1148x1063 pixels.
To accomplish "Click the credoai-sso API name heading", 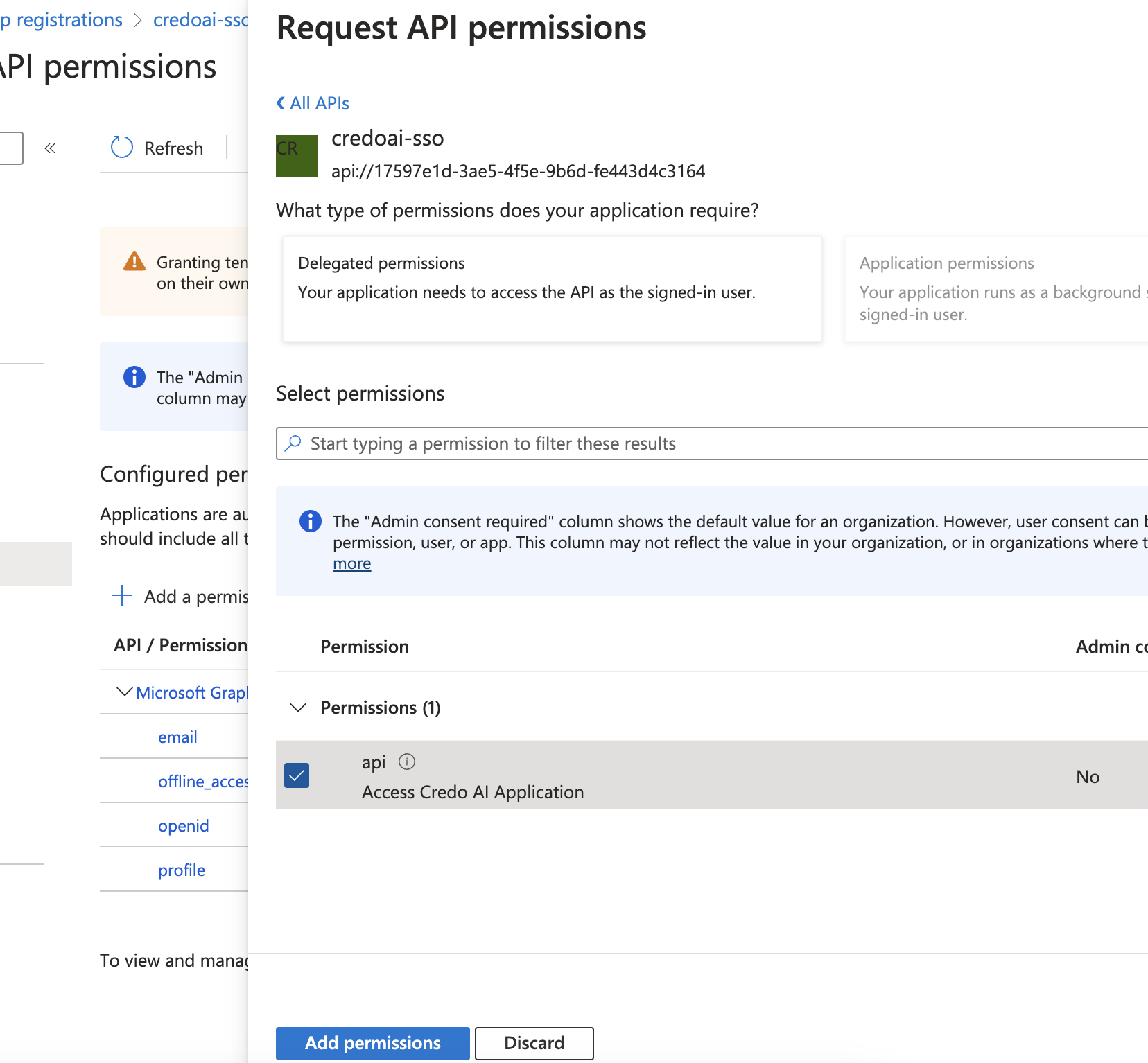I will 388,138.
